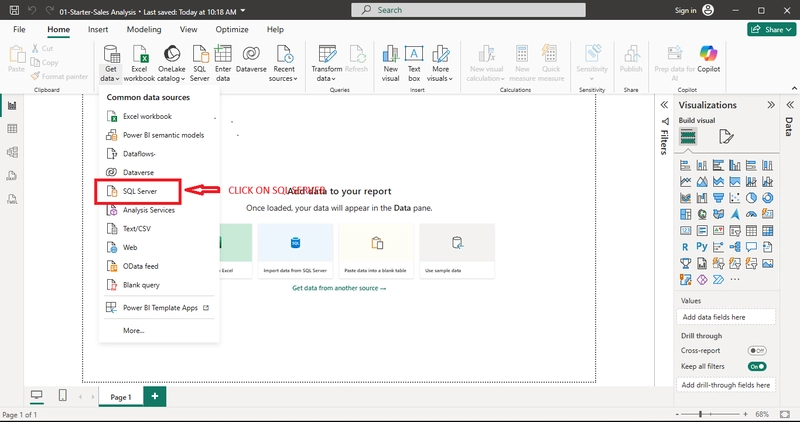
Task: Toggle Cross-report switch
Action: point(757,351)
